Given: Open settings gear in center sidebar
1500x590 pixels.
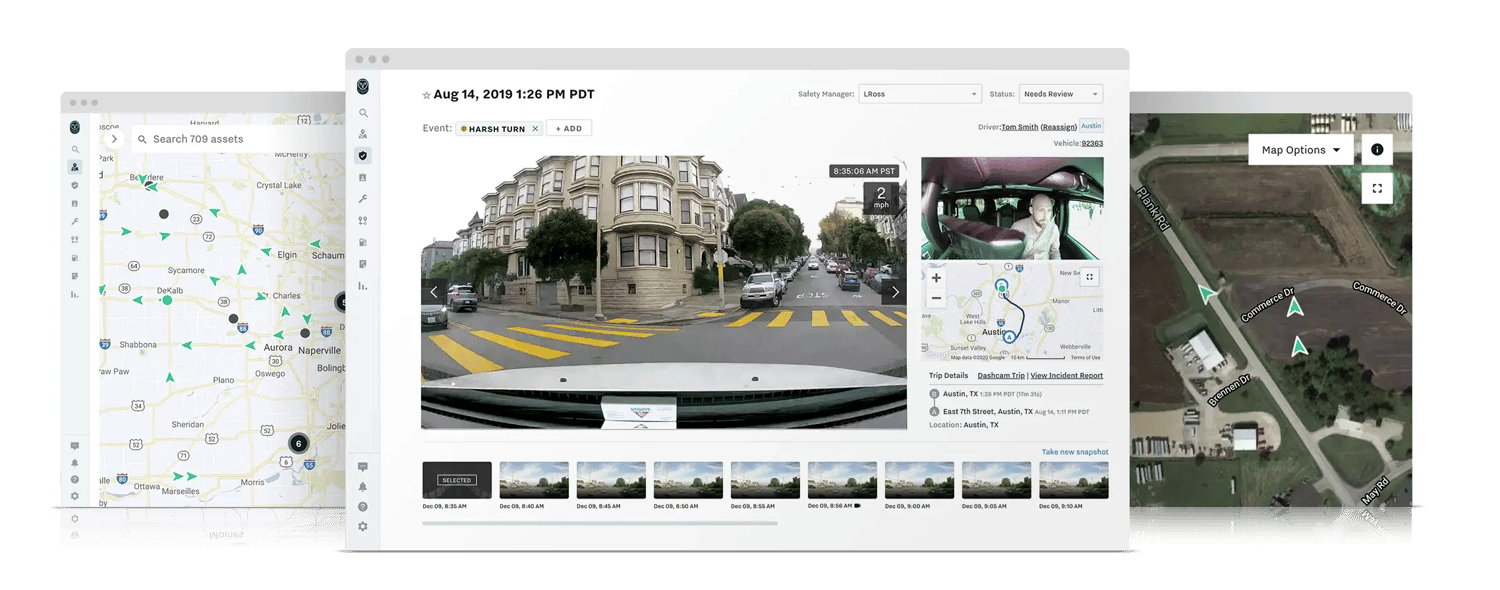Looking at the screenshot, I should click(x=363, y=527).
